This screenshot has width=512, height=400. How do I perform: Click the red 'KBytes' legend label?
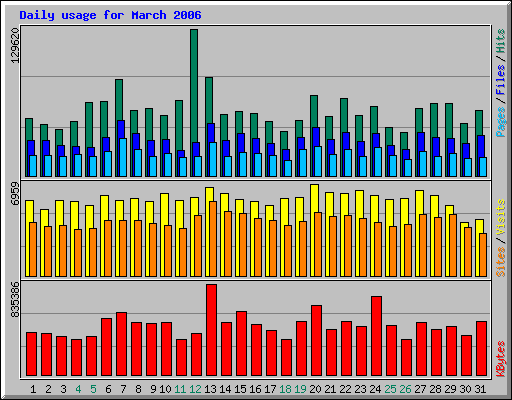(501, 359)
